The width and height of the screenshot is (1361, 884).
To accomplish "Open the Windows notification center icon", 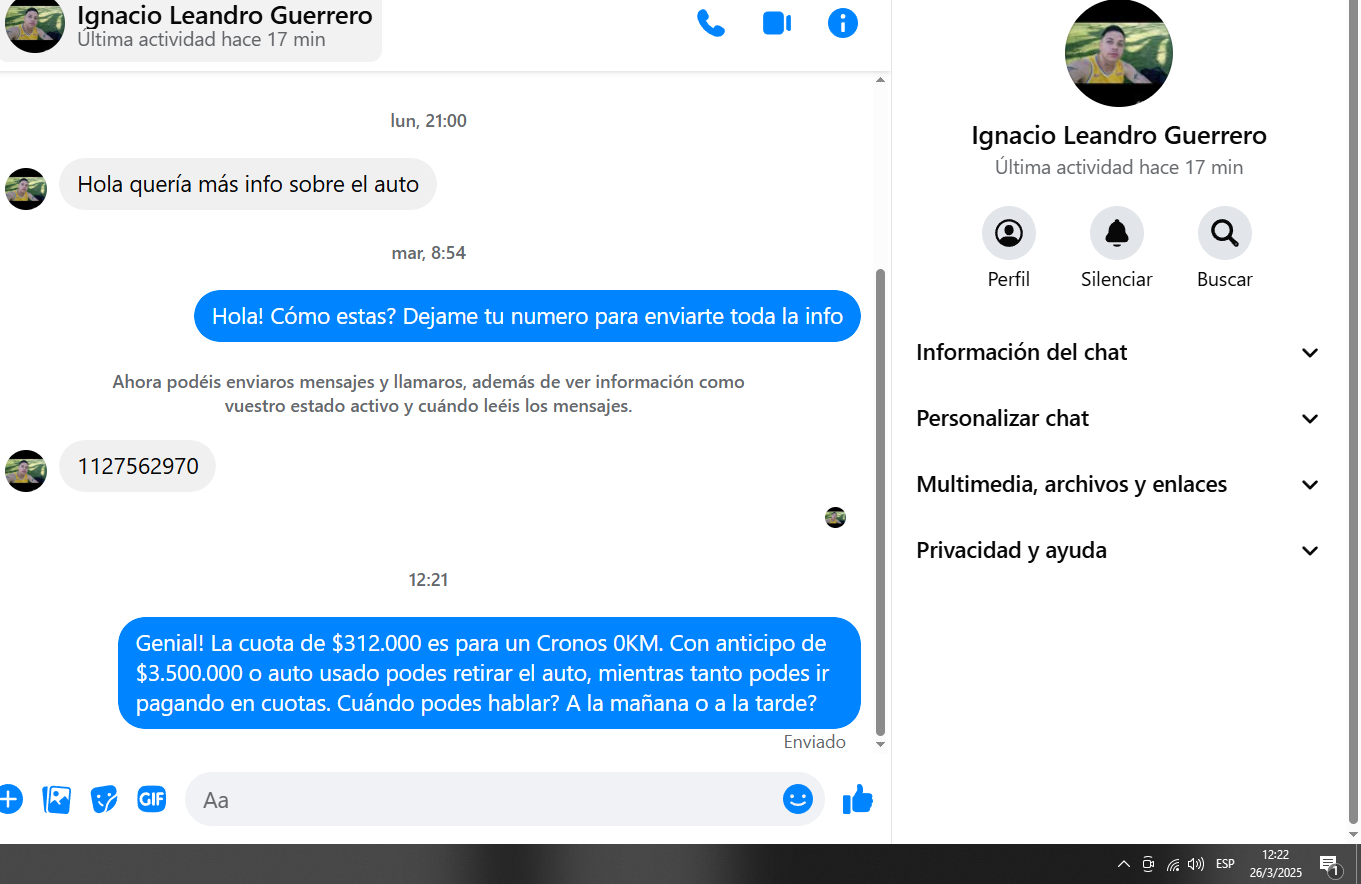I will coord(1330,865).
